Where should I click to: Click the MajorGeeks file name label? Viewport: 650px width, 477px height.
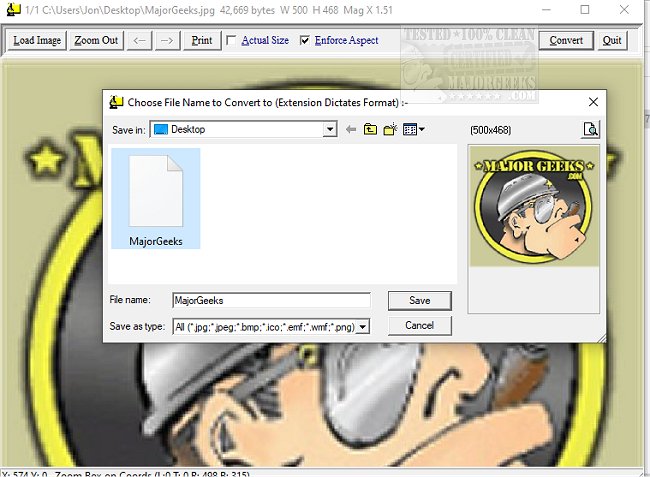click(x=156, y=241)
